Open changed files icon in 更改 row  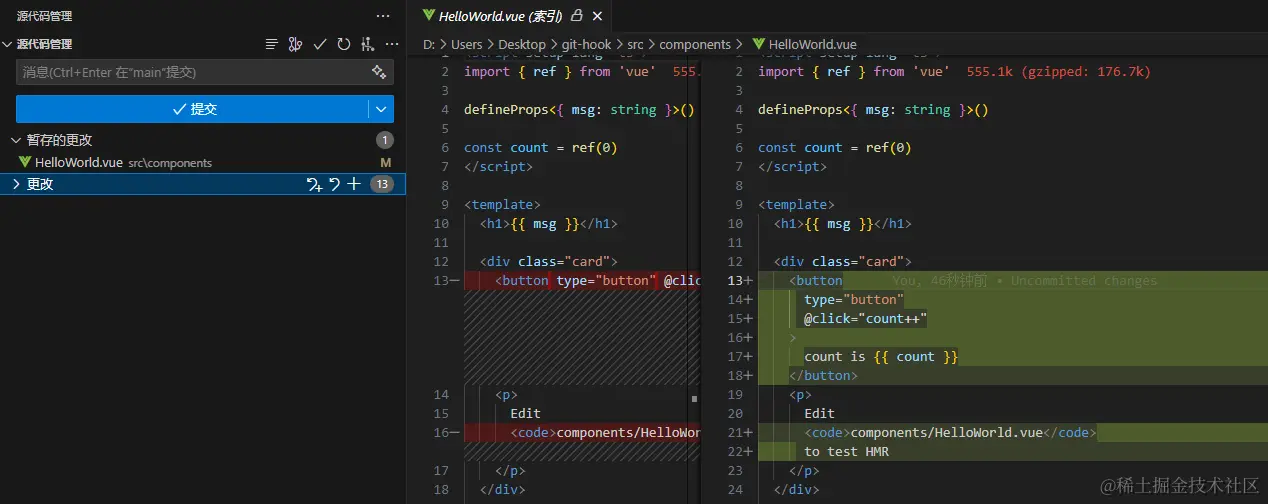tap(314, 184)
